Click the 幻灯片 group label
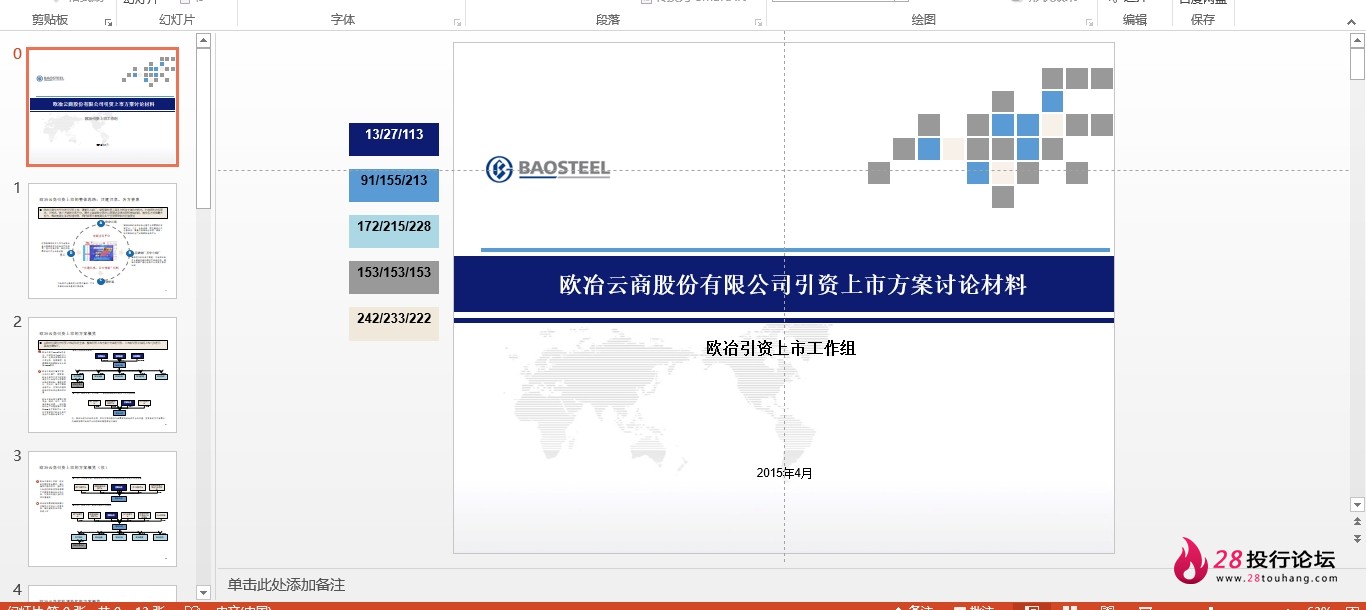The image size is (1366, 610). coord(177,20)
